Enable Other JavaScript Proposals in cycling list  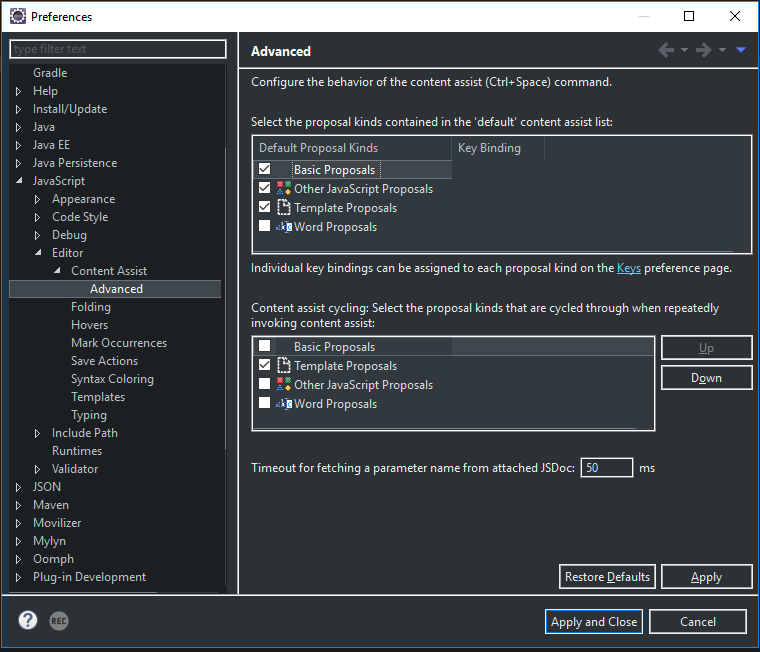pos(265,384)
